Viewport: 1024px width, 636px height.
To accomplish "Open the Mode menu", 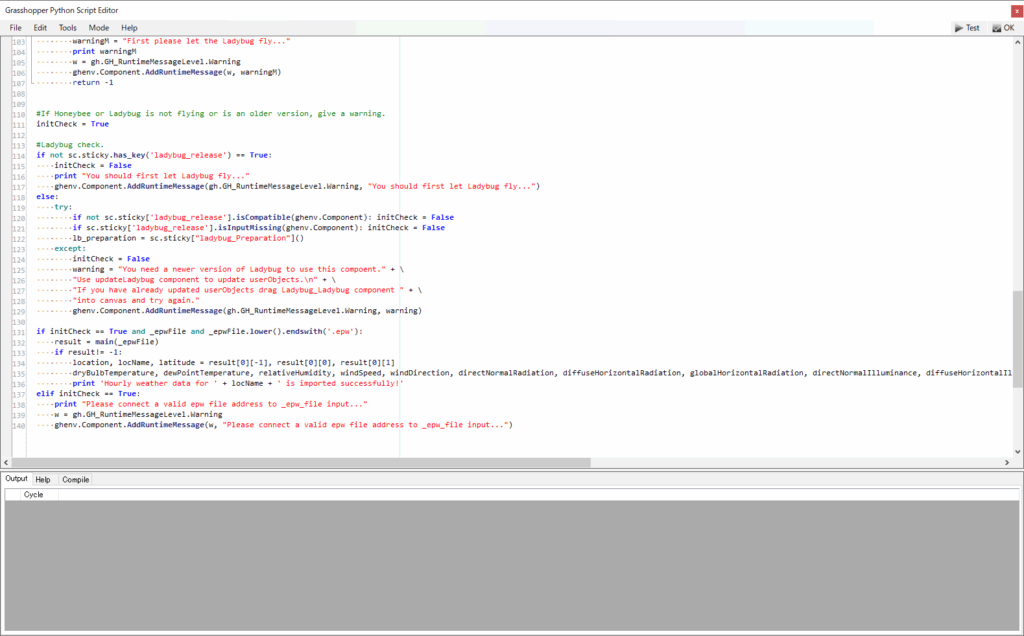I will point(99,28).
